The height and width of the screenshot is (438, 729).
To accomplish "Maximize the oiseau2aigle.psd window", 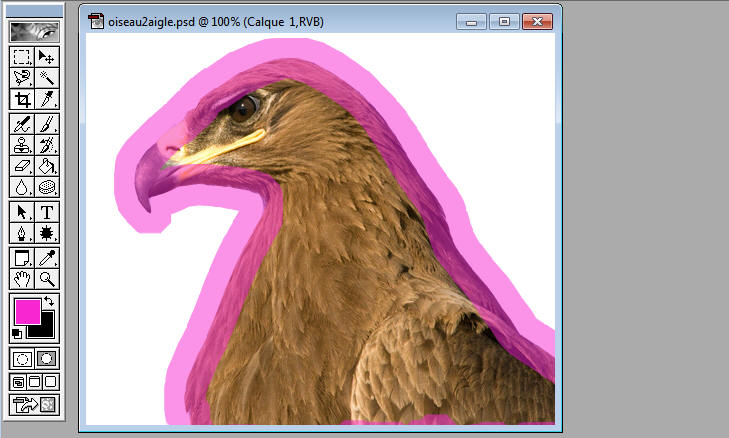I will [504, 22].
